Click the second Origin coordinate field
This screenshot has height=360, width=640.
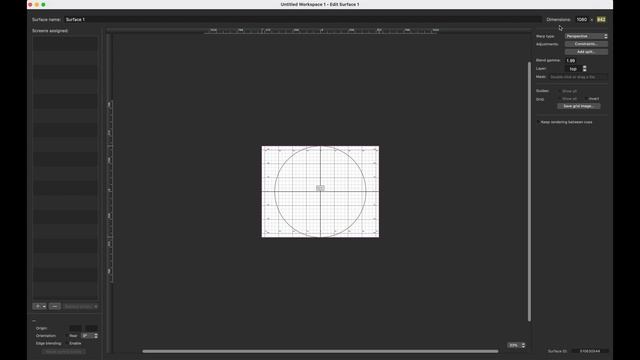point(91,328)
